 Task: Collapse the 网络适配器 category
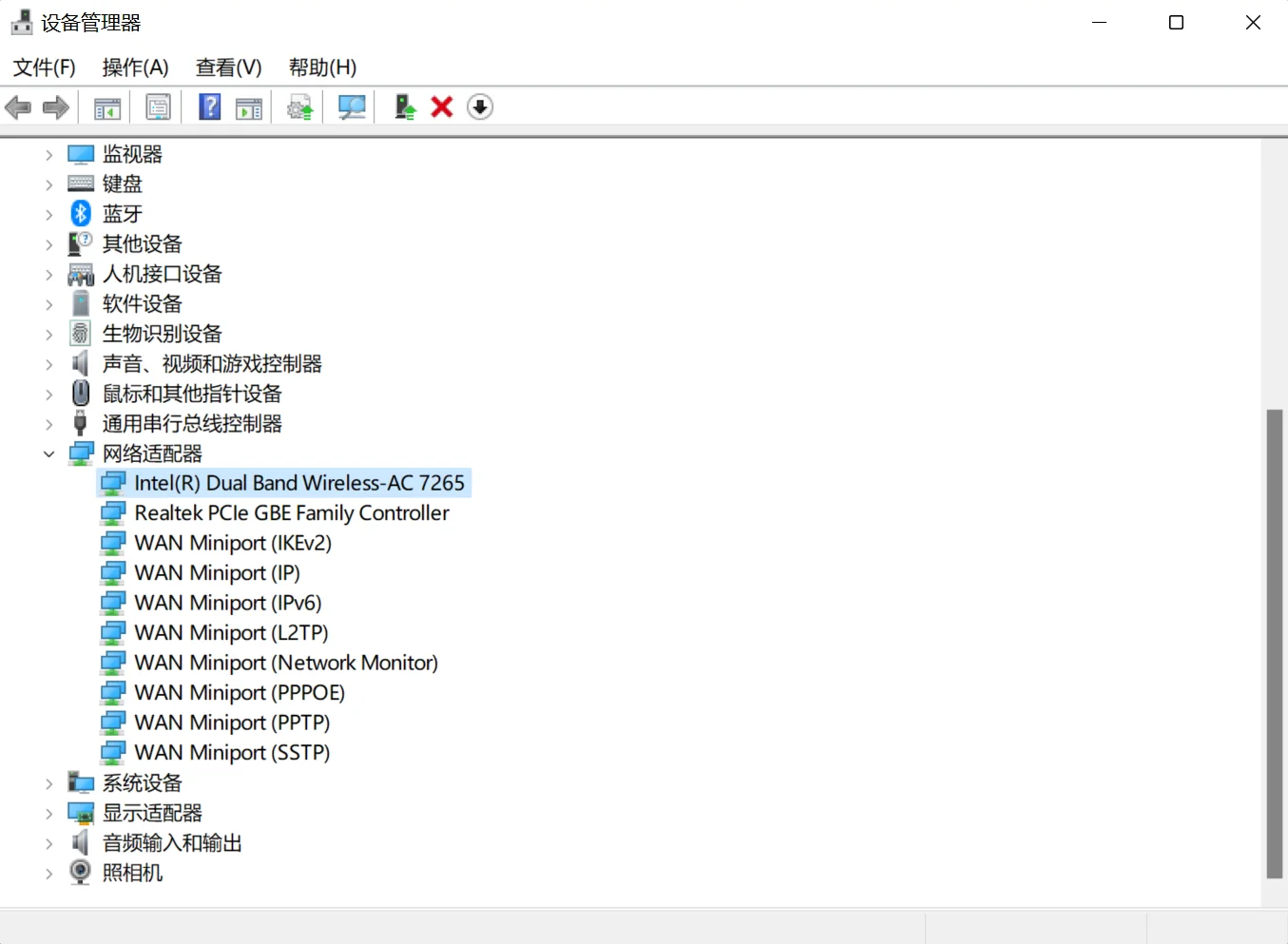click(x=48, y=453)
